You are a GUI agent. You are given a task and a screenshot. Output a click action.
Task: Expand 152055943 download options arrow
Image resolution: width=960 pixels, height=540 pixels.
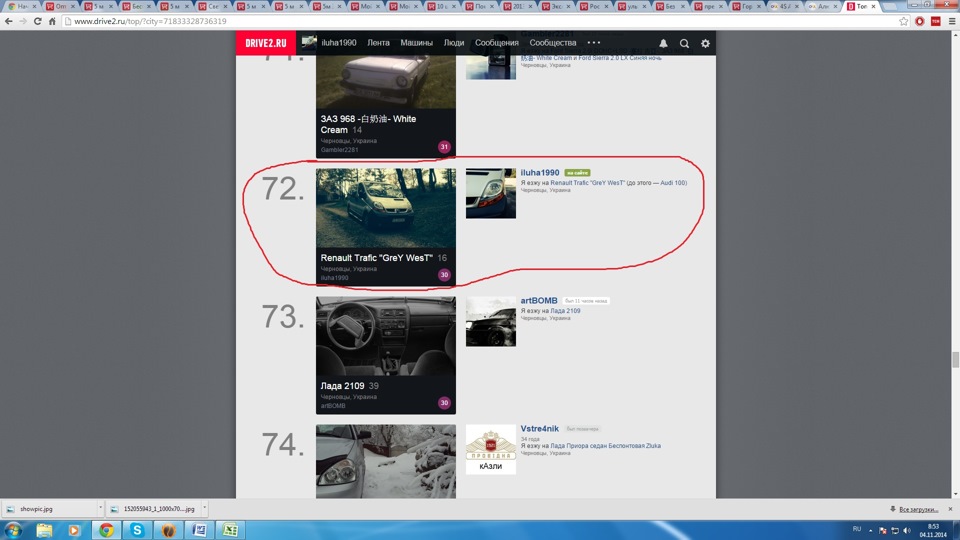pos(204,508)
